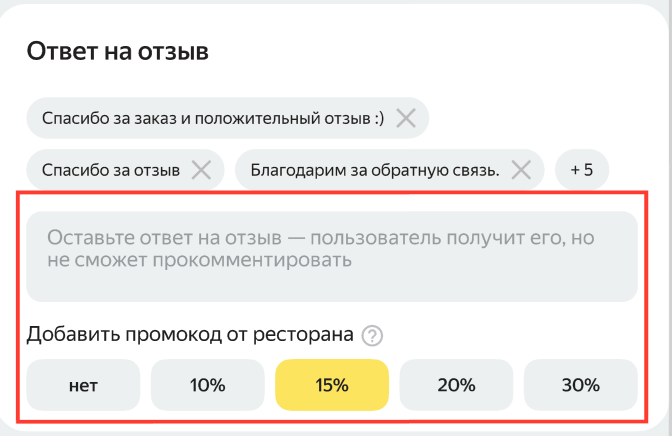Select the "нет" promo code option

(x=83, y=385)
